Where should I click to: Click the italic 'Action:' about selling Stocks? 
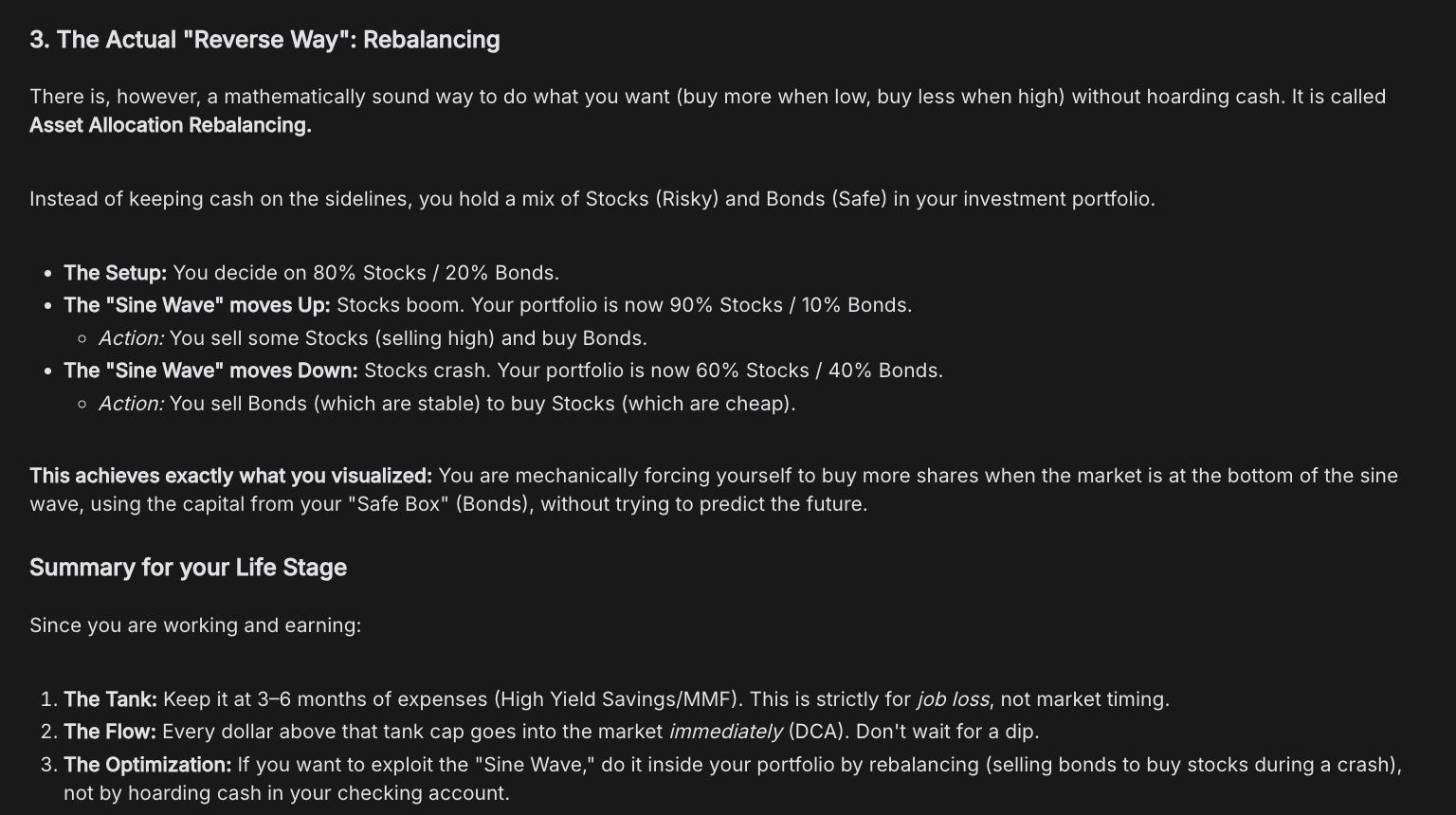tap(131, 338)
